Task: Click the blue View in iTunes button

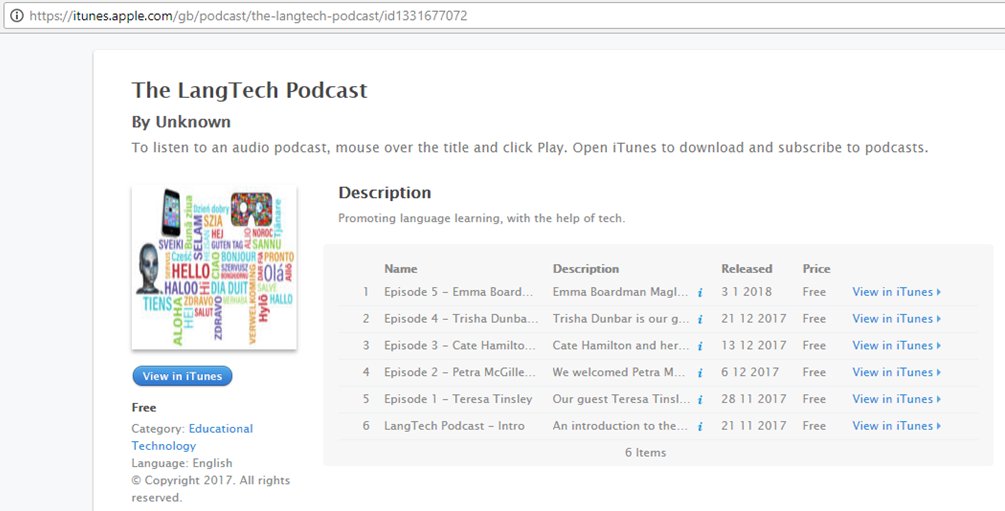Action: point(182,376)
